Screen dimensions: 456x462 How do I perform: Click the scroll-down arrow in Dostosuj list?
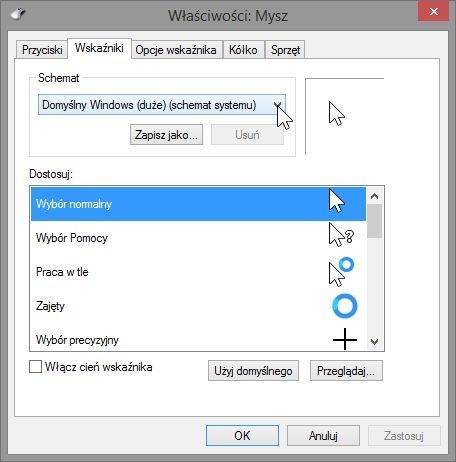point(374,342)
